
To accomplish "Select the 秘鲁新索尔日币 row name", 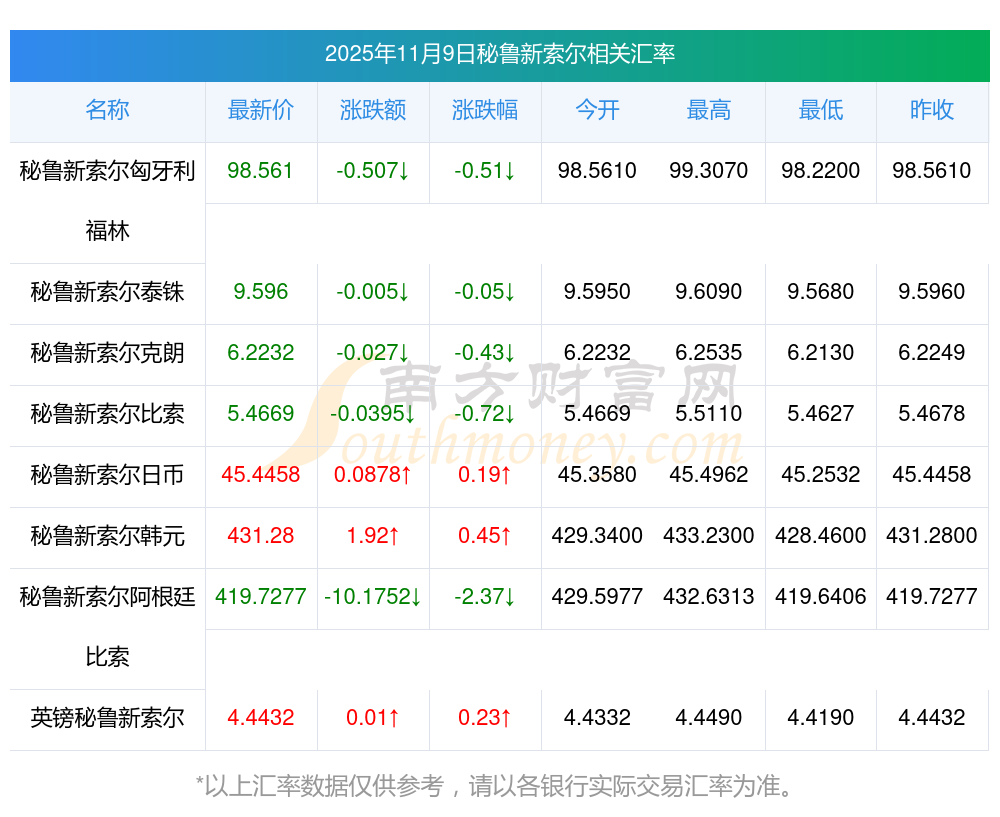I will click(107, 475).
